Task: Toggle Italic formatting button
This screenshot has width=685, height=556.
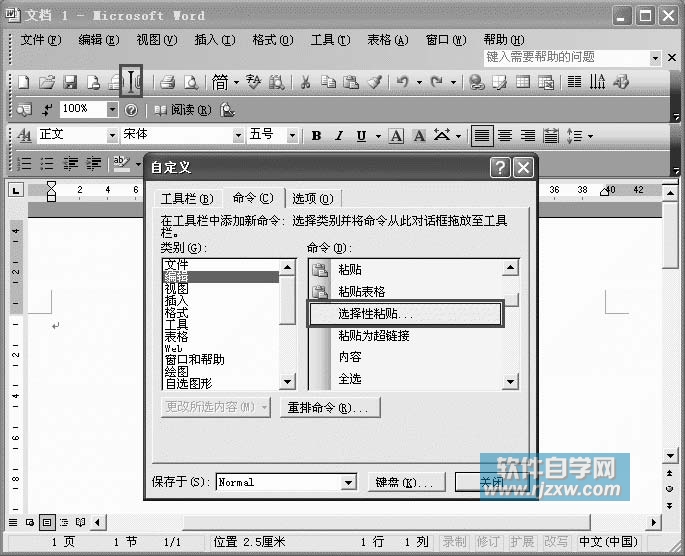Action: tap(339, 136)
